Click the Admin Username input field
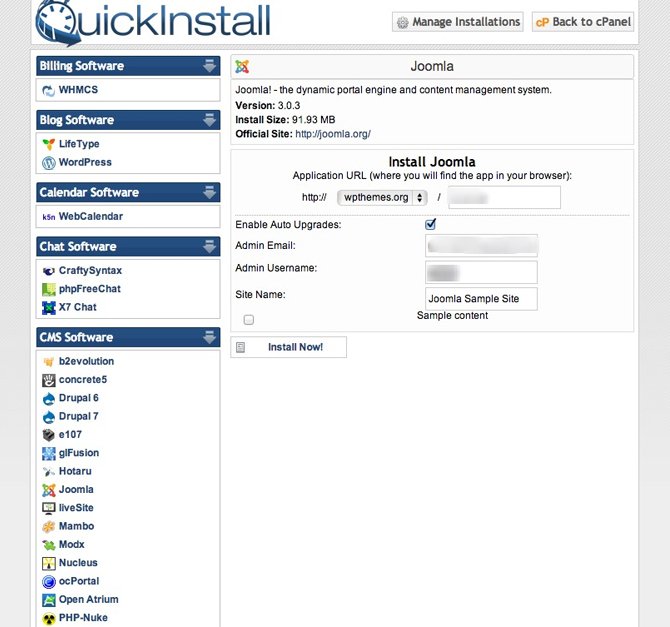The height and width of the screenshot is (627, 670). click(482, 272)
